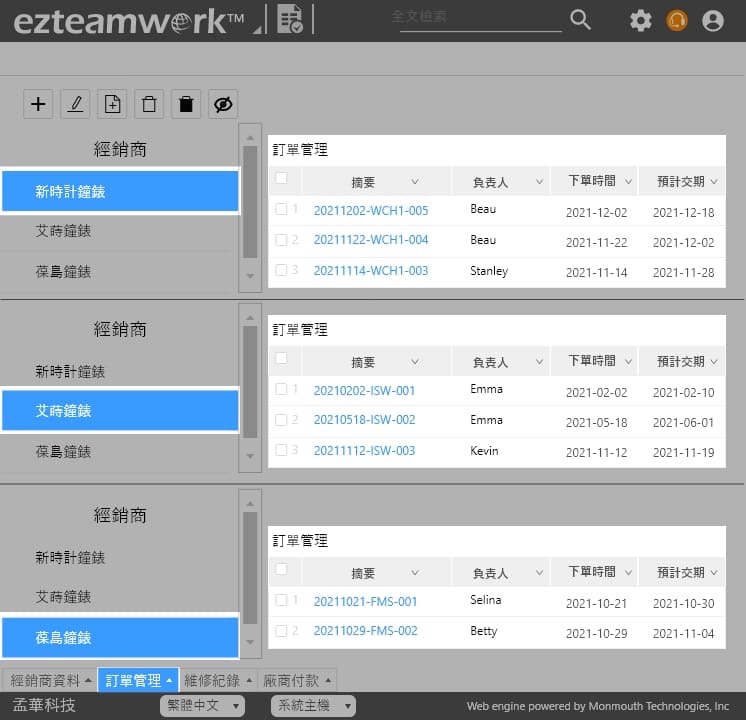Toggle the crossed-eye visibility button
This screenshot has height=720, width=746.
point(223,104)
